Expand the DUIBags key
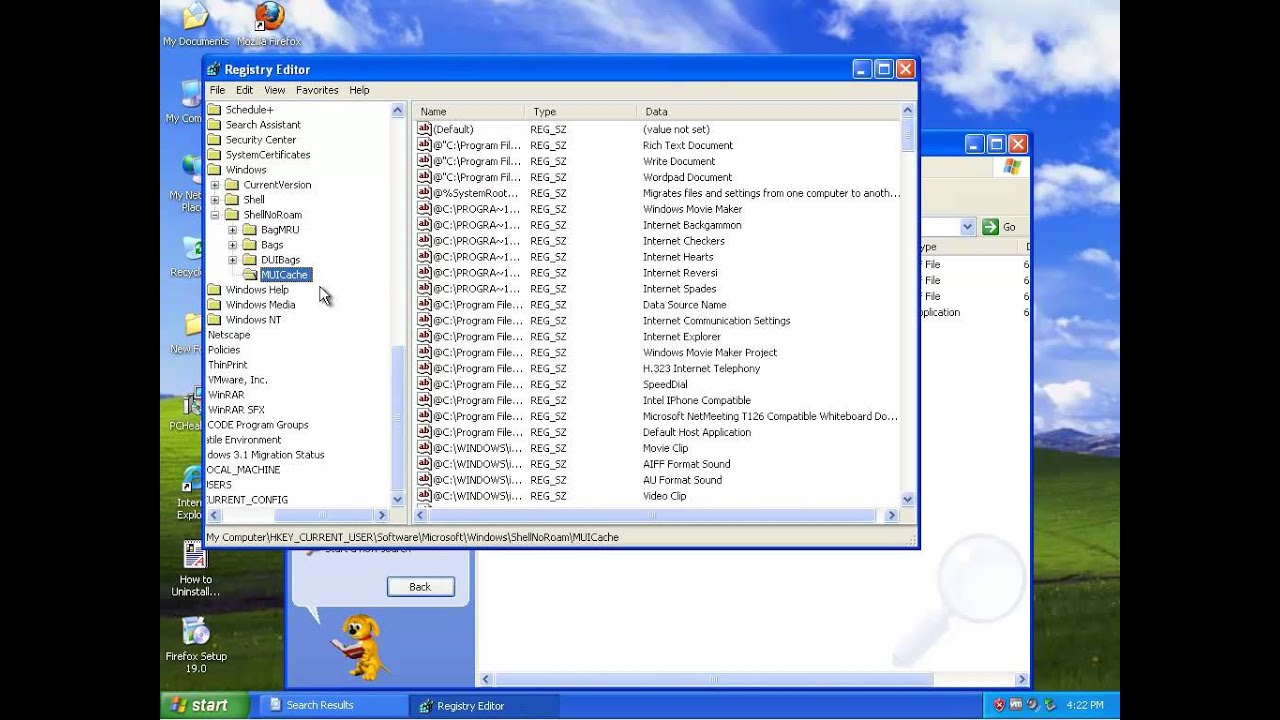 click(x=233, y=260)
